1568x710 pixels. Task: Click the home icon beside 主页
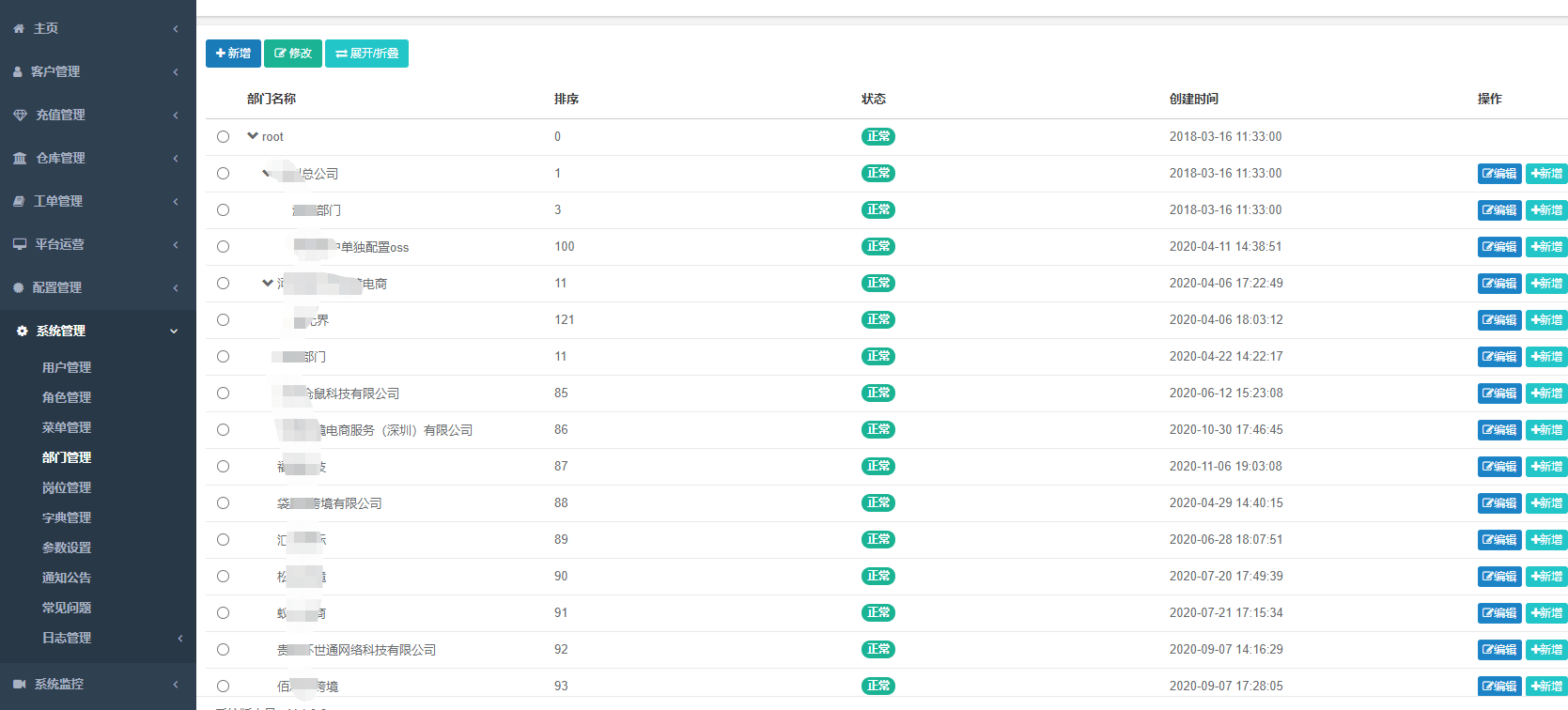click(x=19, y=29)
